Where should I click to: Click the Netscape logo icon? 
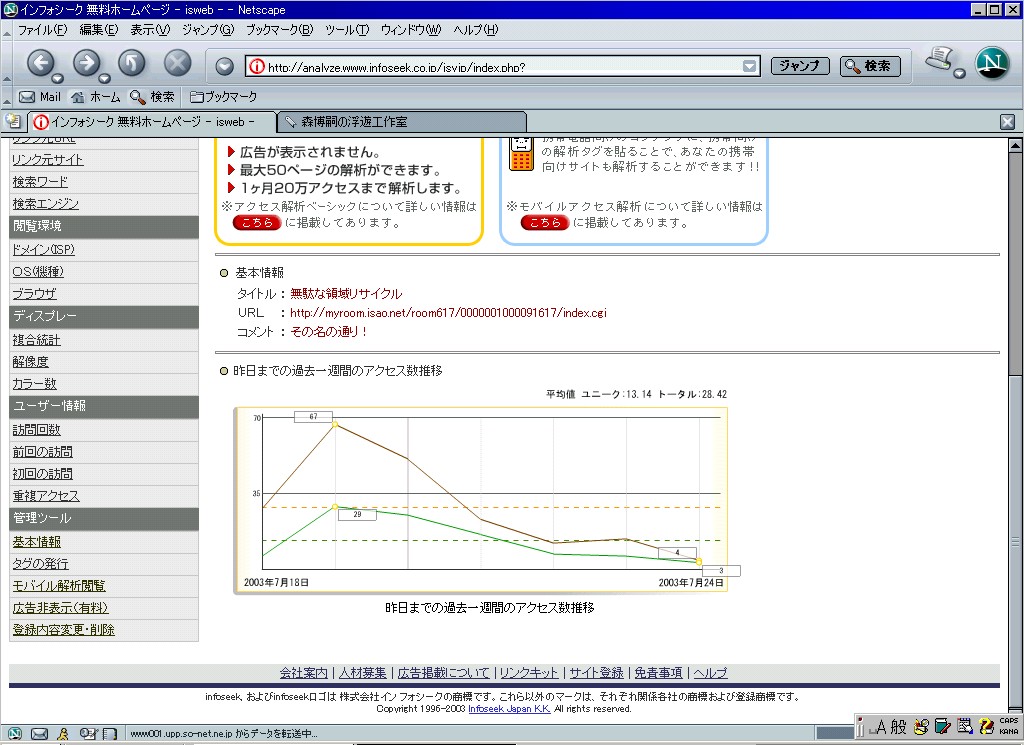tap(991, 64)
